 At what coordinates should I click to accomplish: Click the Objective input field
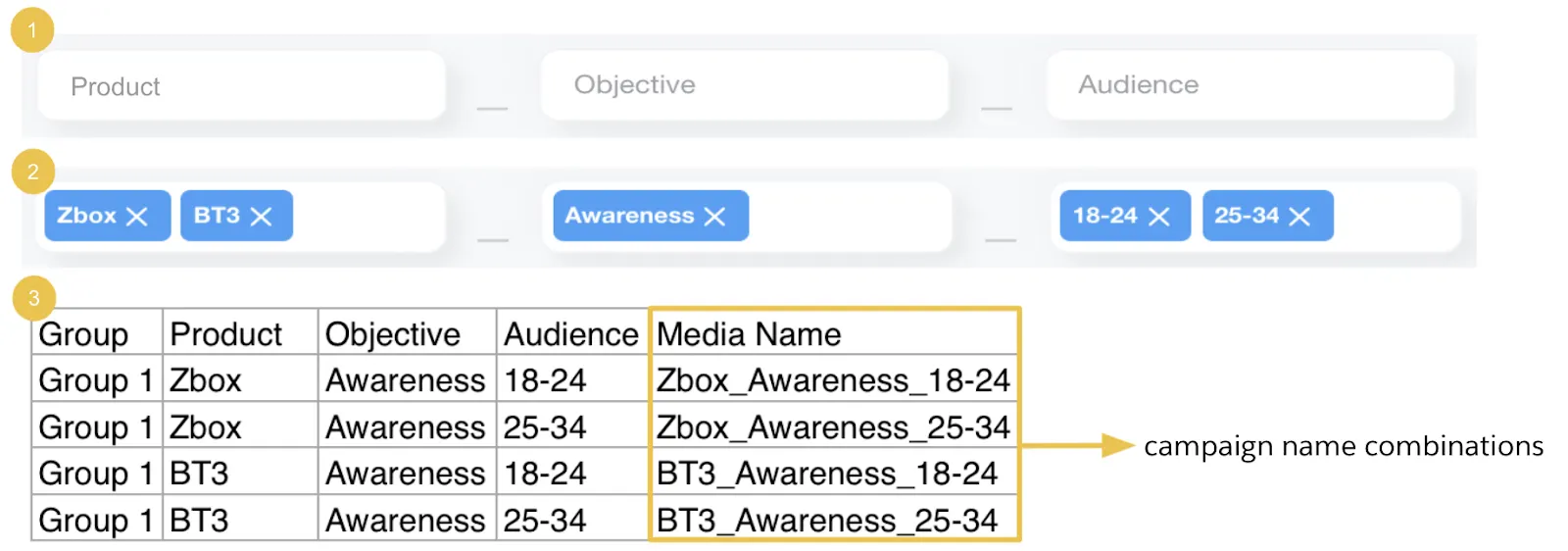point(745,85)
